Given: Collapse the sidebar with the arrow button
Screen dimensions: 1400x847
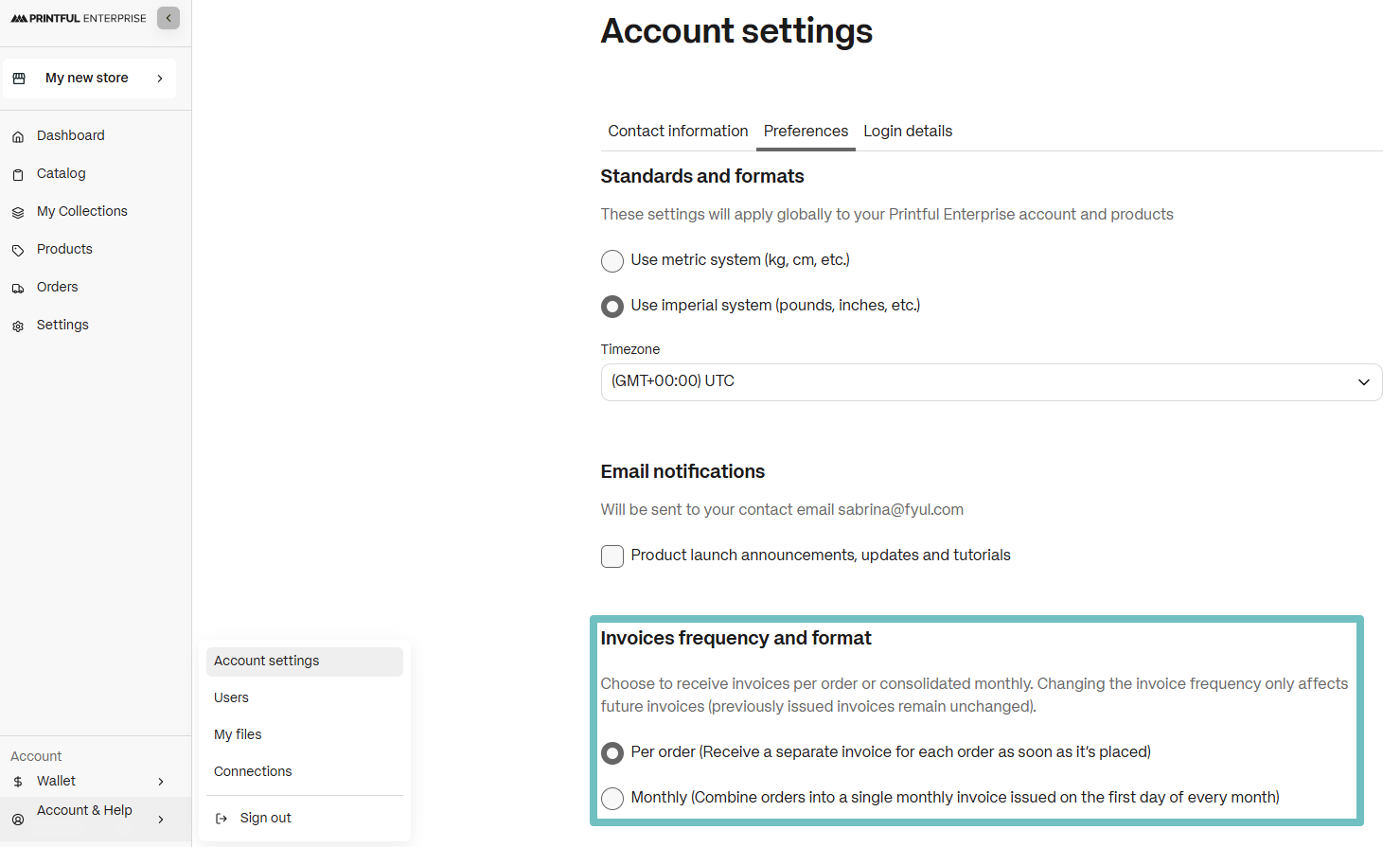Looking at the screenshot, I should pyautogui.click(x=168, y=18).
